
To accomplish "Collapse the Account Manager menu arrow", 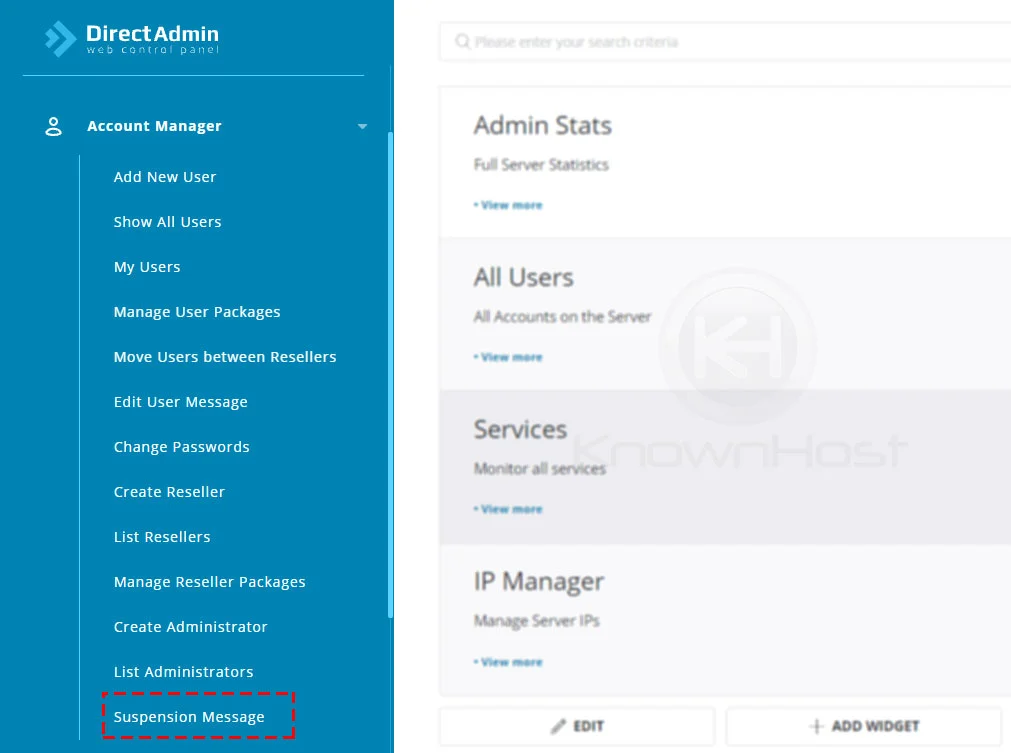I will point(362,127).
